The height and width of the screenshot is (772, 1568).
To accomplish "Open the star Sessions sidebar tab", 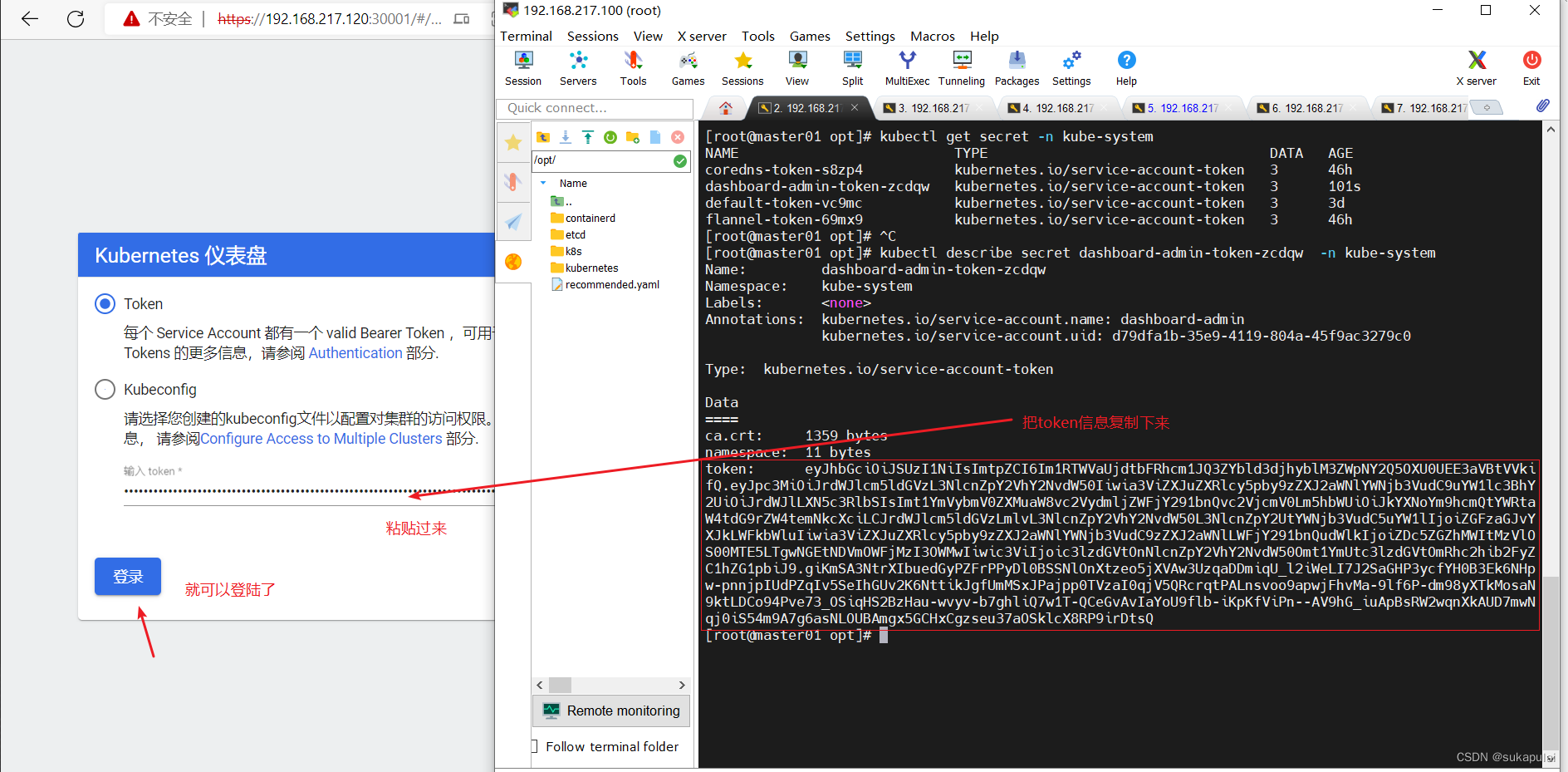I will [513, 143].
